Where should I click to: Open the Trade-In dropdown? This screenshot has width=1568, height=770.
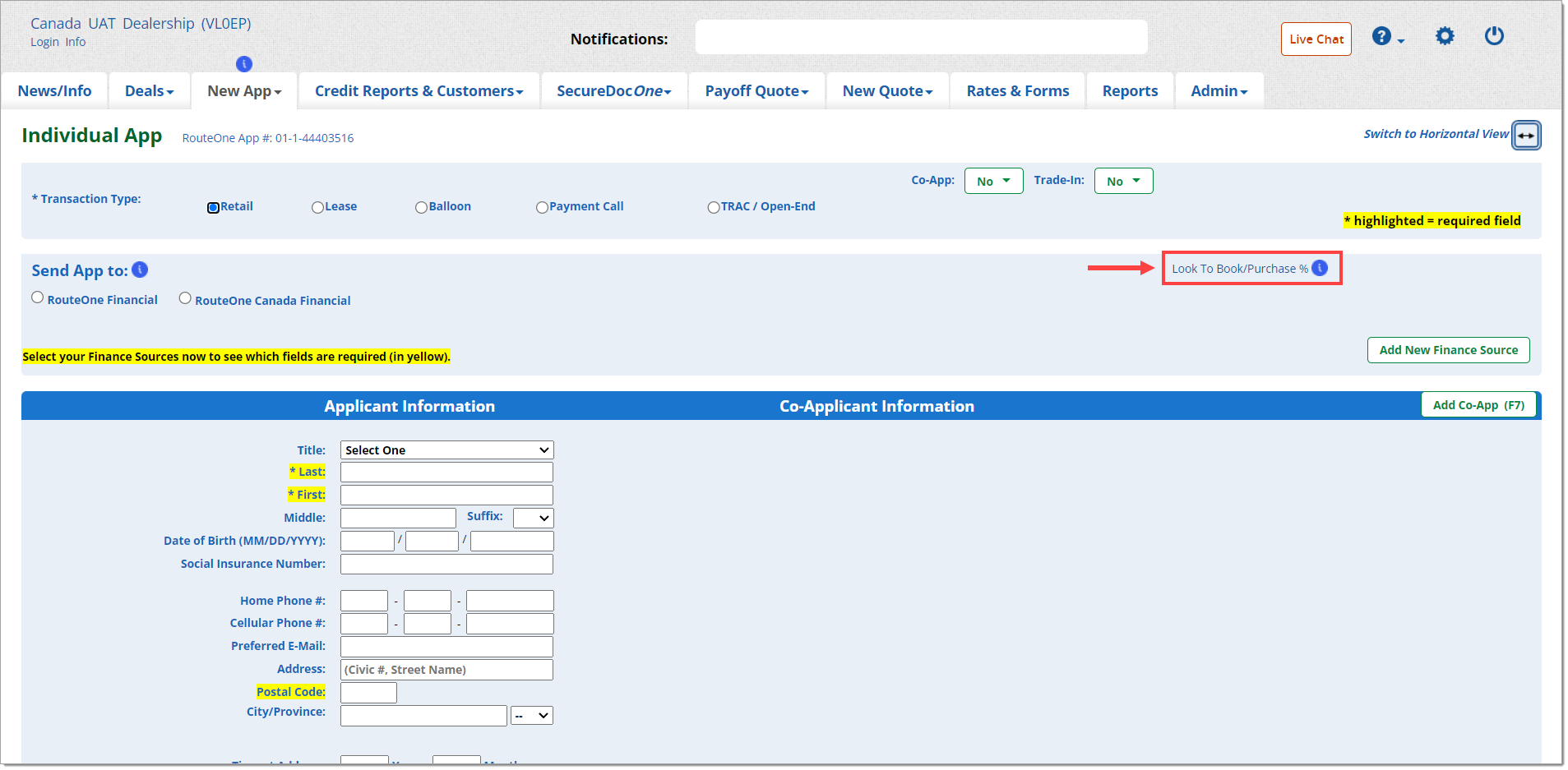coord(1123,181)
